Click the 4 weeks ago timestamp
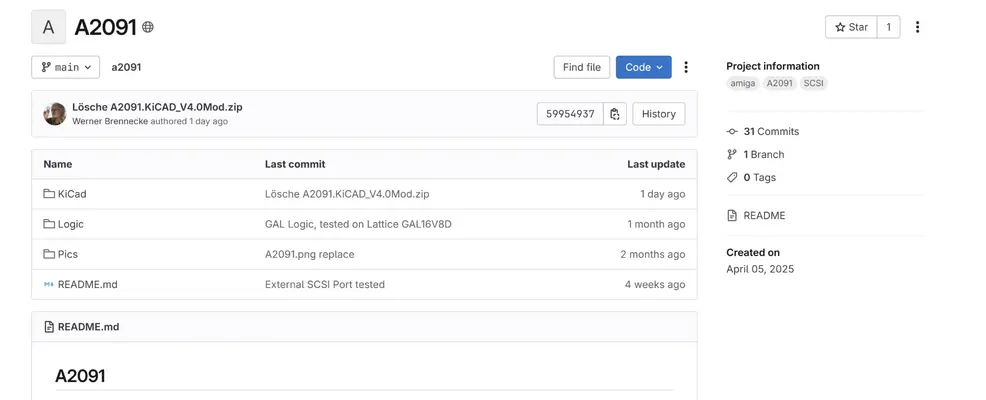The image size is (986, 400). [x=655, y=284]
